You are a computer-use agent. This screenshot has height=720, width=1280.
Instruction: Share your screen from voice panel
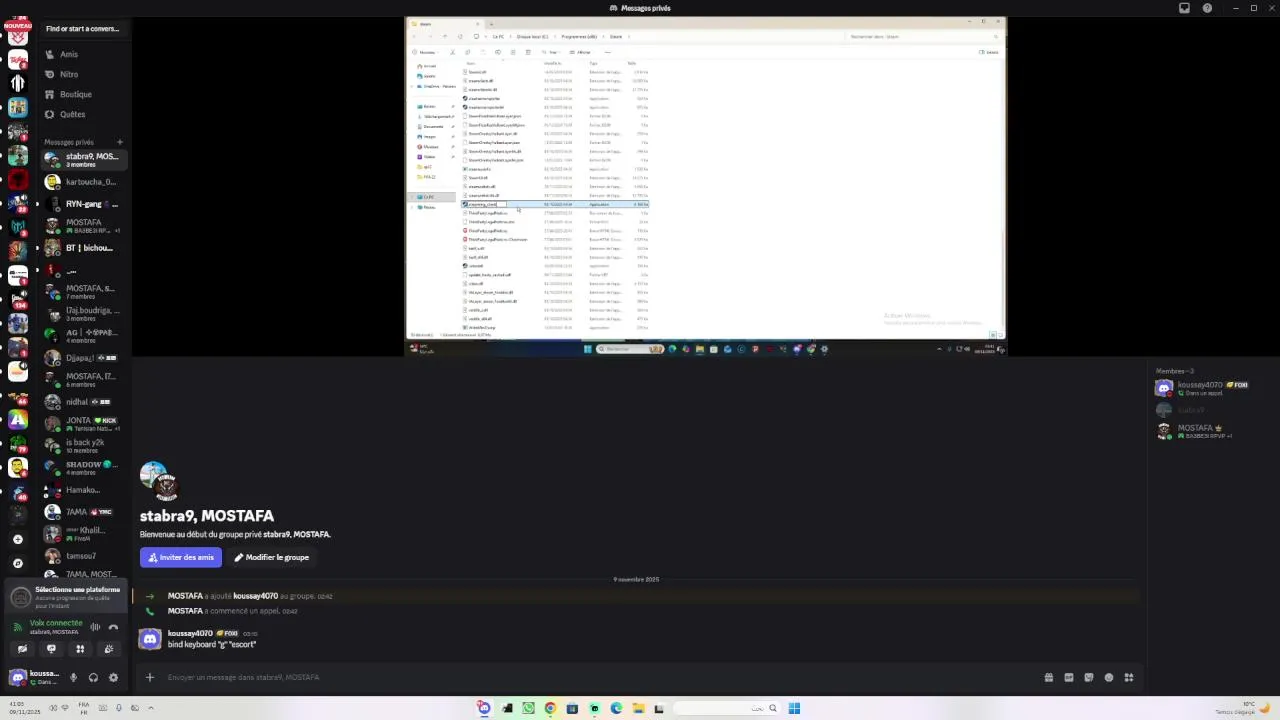51,649
